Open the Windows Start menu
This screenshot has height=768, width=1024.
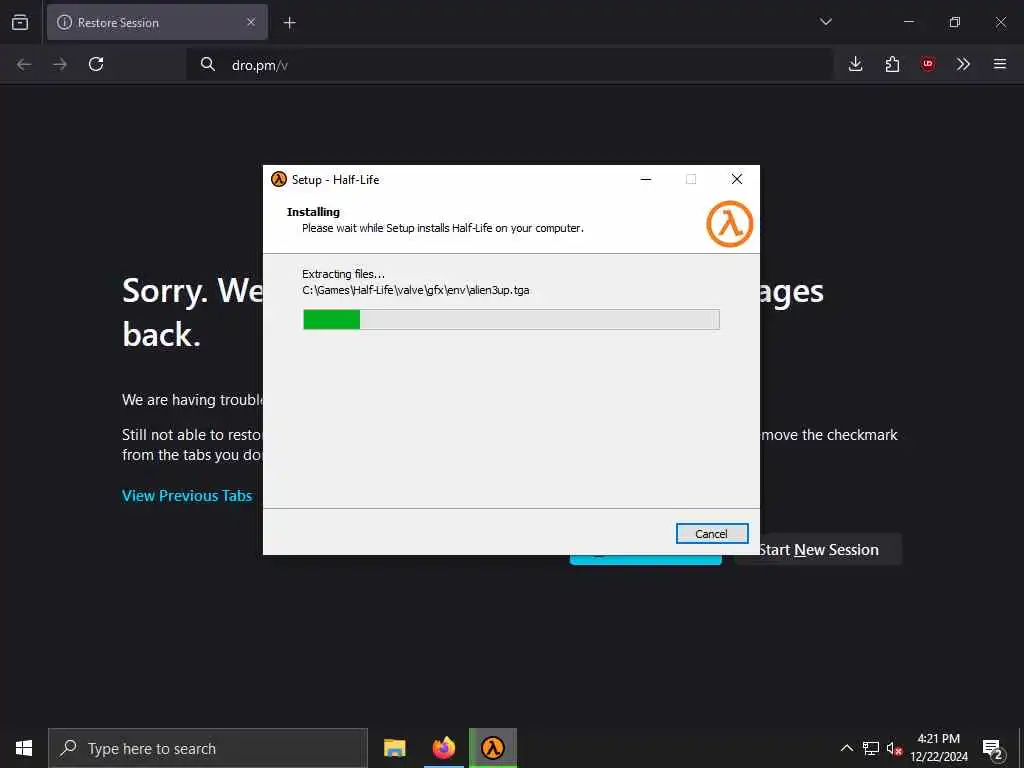point(24,748)
